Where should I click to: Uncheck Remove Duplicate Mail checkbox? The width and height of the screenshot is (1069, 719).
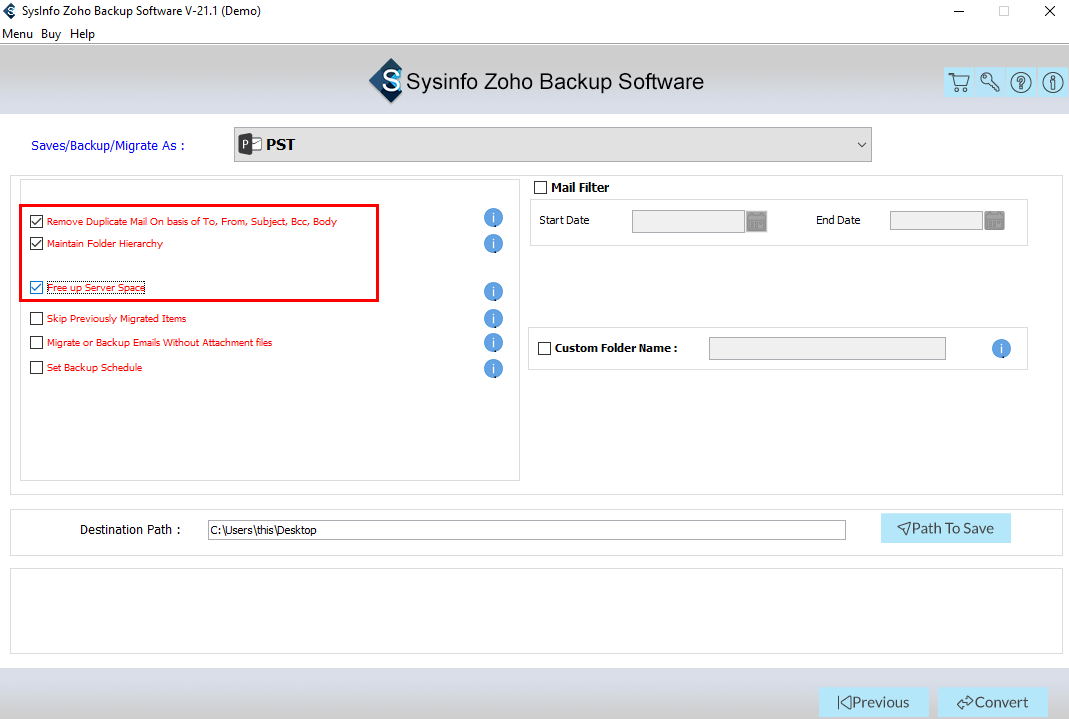(x=37, y=221)
